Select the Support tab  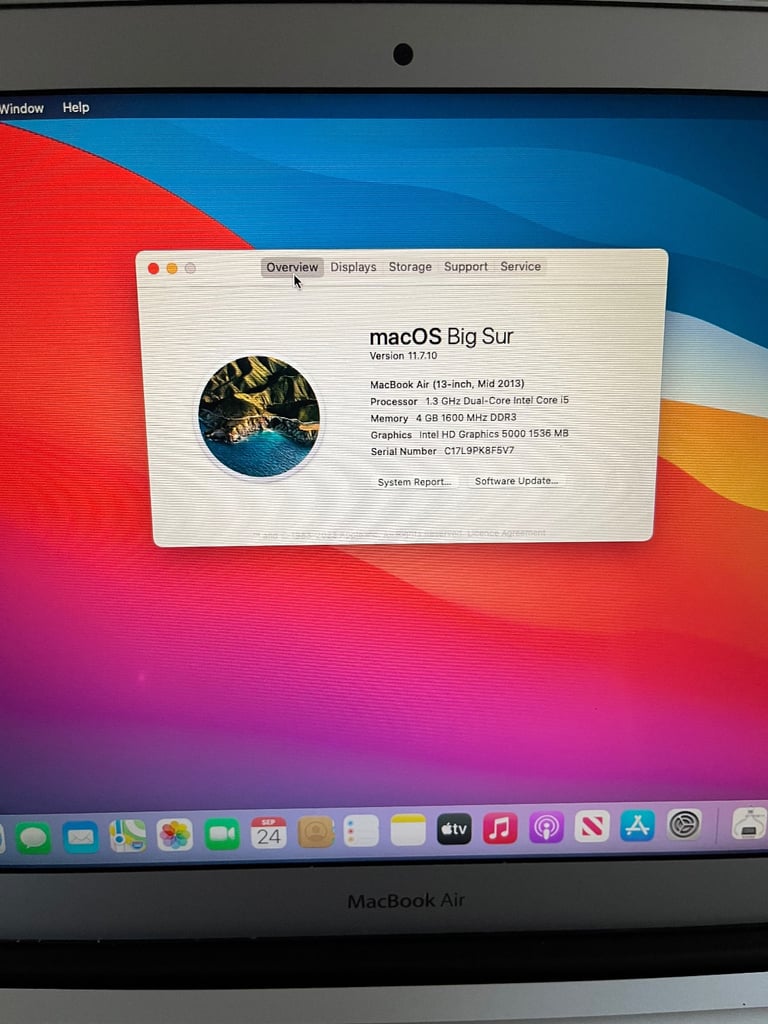click(466, 266)
